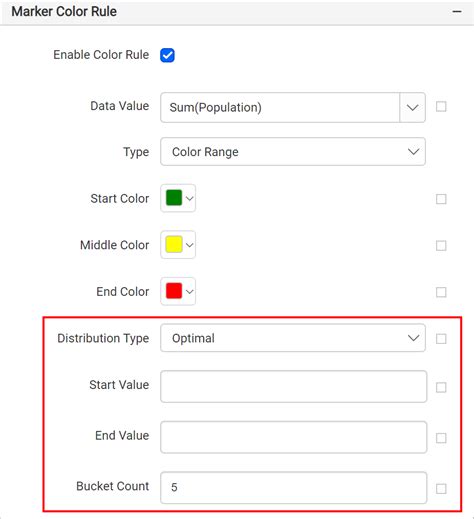
Task: Click the Bucket Count field showing 5
Action: [293, 488]
